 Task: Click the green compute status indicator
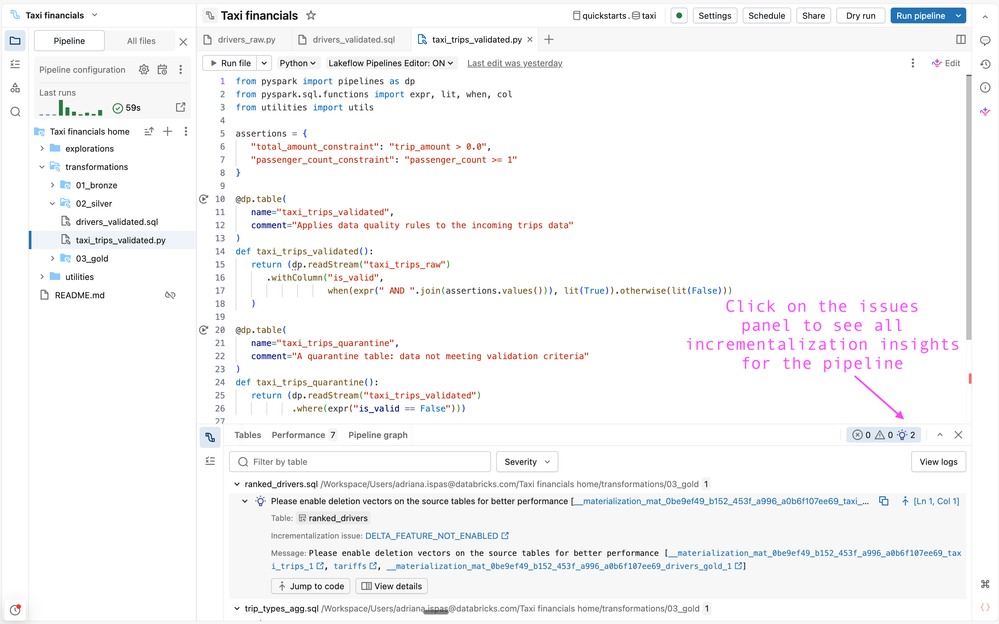(x=679, y=15)
